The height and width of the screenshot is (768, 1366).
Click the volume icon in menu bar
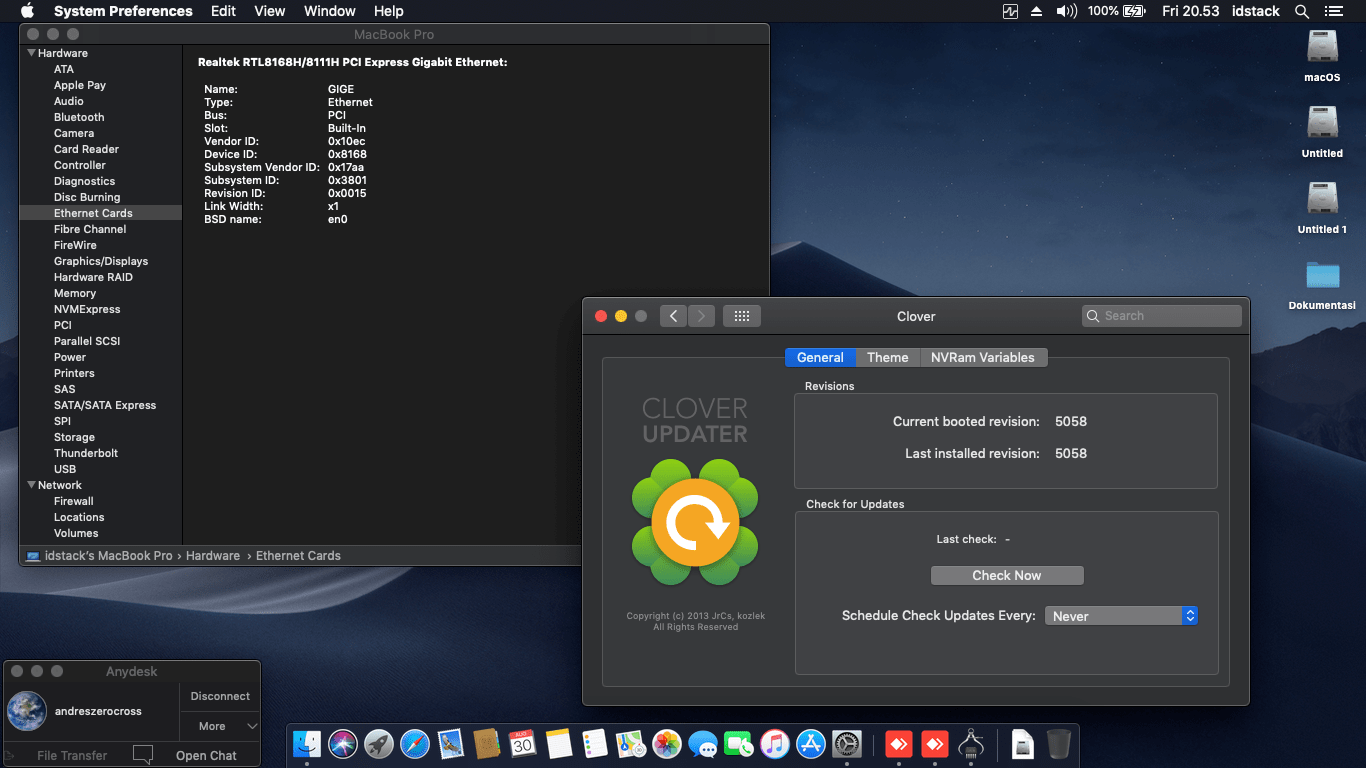pos(1067,11)
